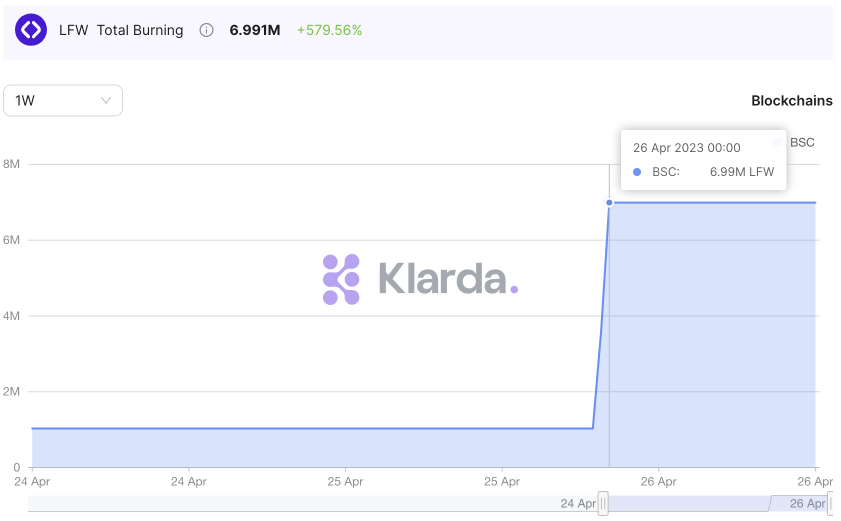841x521 pixels.
Task: Click the LFW token logo icon
Action: click(31, 30)
